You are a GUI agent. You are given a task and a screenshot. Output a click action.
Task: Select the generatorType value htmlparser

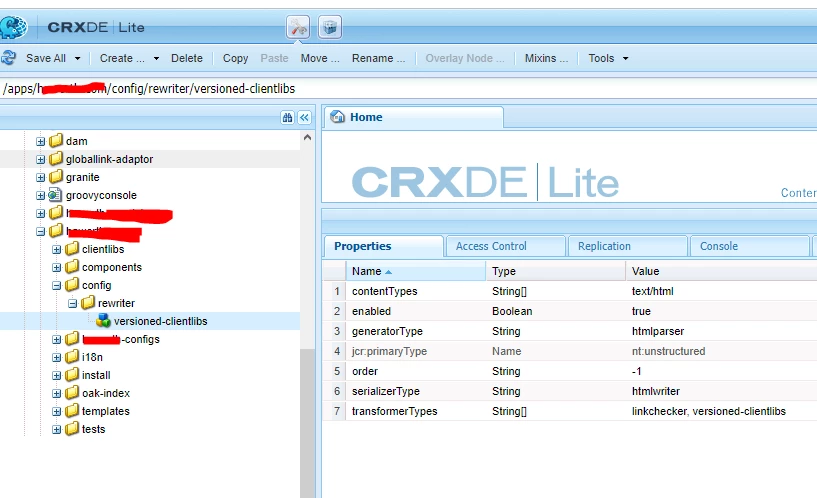coord(658,331)
